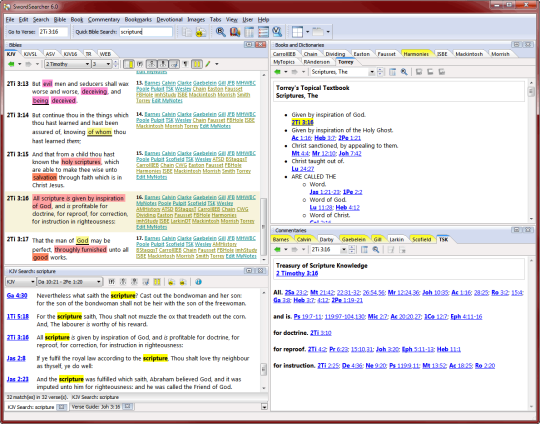
Task: Follow the highlighted 2Ti 3:16 link in Torrey's
Action: pyautogui.click(x=302, y=122)
